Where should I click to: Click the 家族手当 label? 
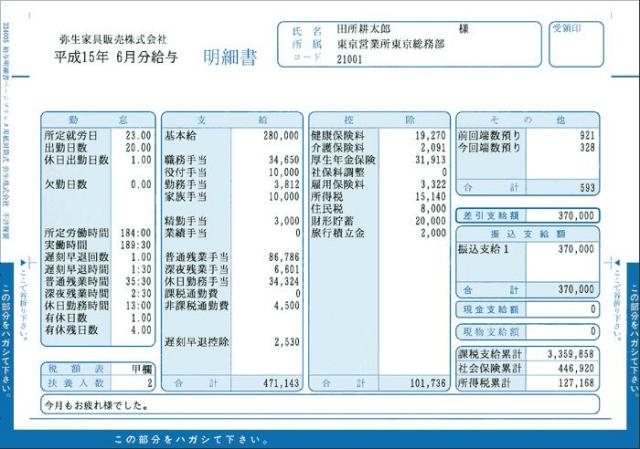[186, 197]
